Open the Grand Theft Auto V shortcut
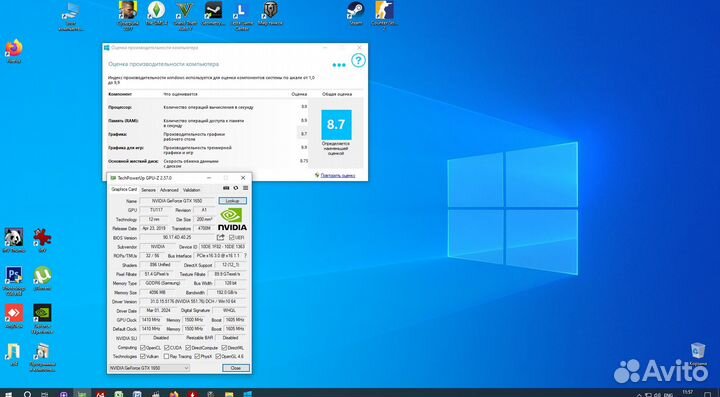This screenshot has width=720, height=397. pyautogui.click(x=186, y=15)
